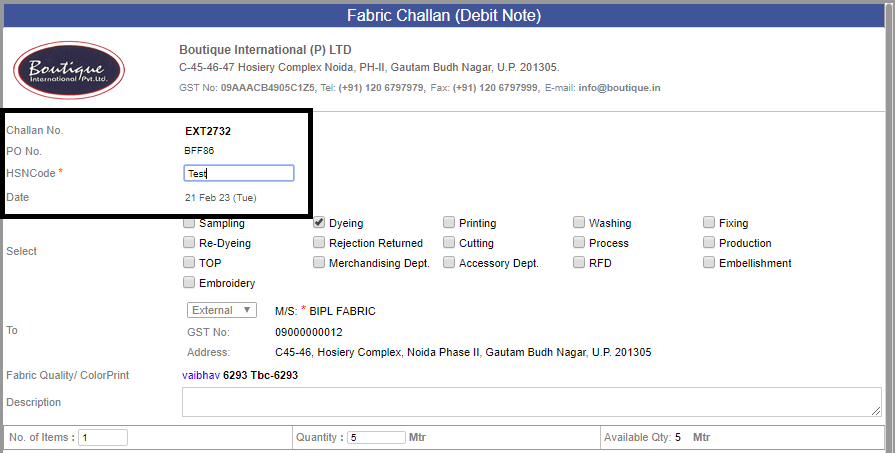The width and height of the screenshot is (895, 453).
Task: Enable the Cutting checkbox
Action: point(449,242)
